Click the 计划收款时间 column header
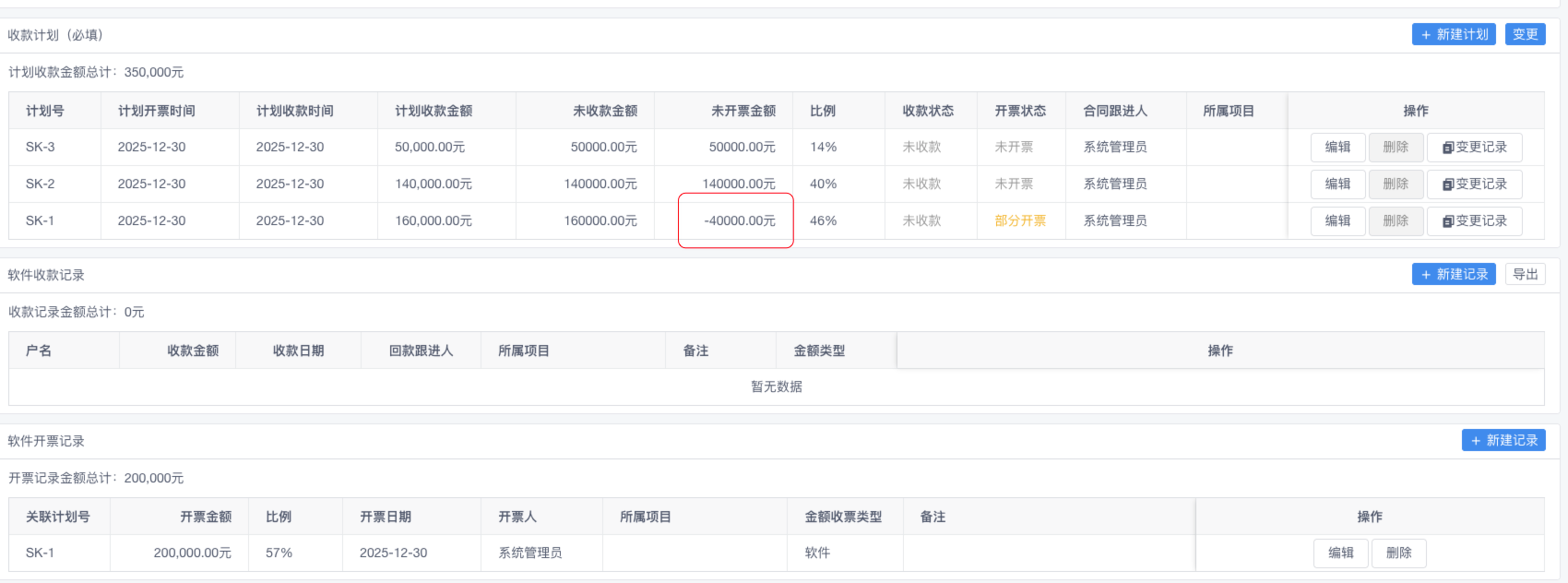Image resolution: width=1568 pixels, height=583 pixels. [294, 111]
